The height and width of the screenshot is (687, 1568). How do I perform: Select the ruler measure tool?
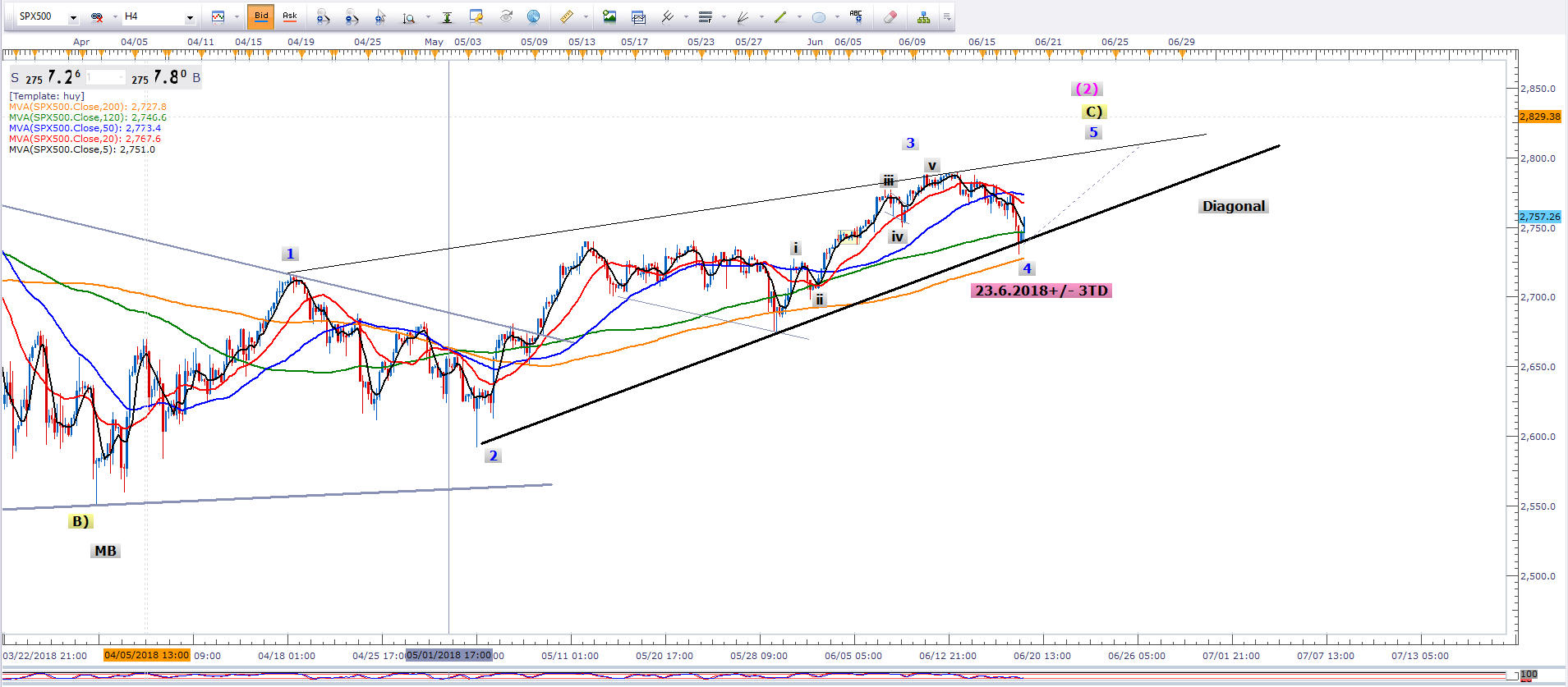[x=566, y=16]
